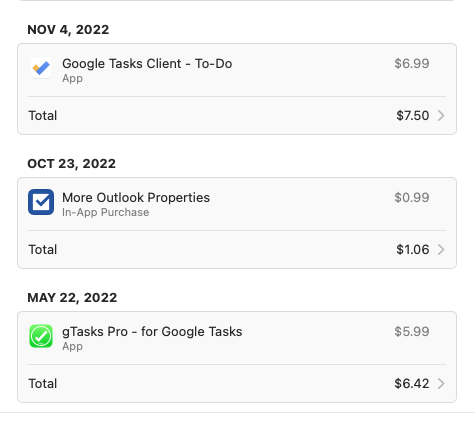Click the gTasks Pro green checkmark icon
This screenshot has height=423, width=475.
(x=41, y=336)
